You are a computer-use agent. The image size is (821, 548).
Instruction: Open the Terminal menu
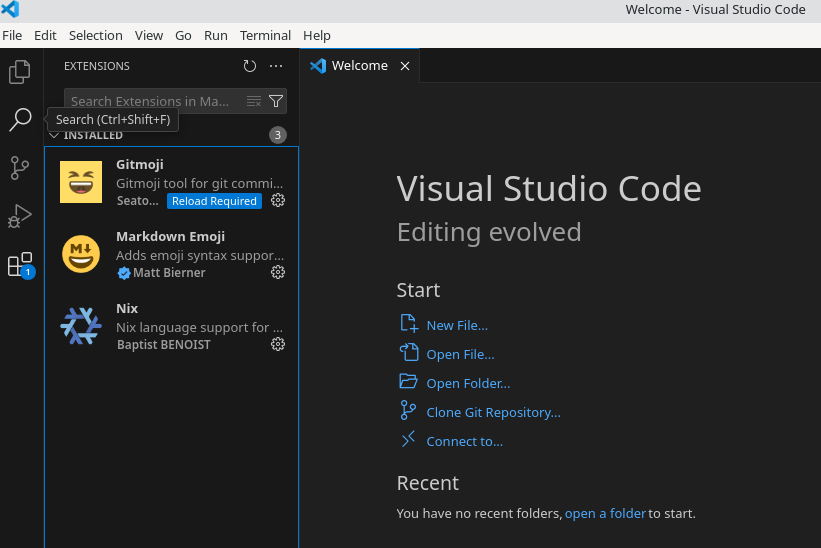pos(265,36)
